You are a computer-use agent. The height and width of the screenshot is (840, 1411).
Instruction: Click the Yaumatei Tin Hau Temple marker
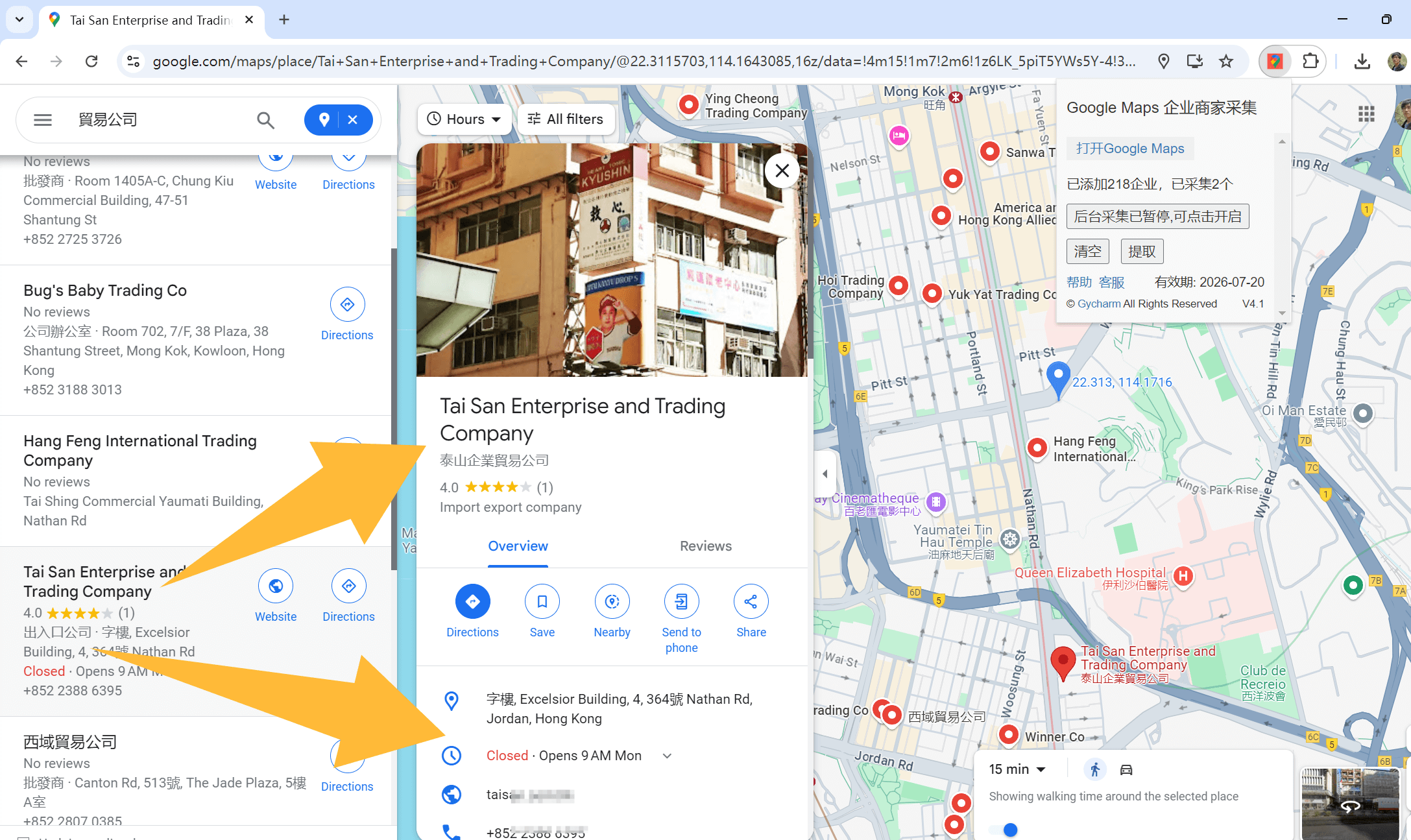pyautogui.click(x=1011, y=539)
